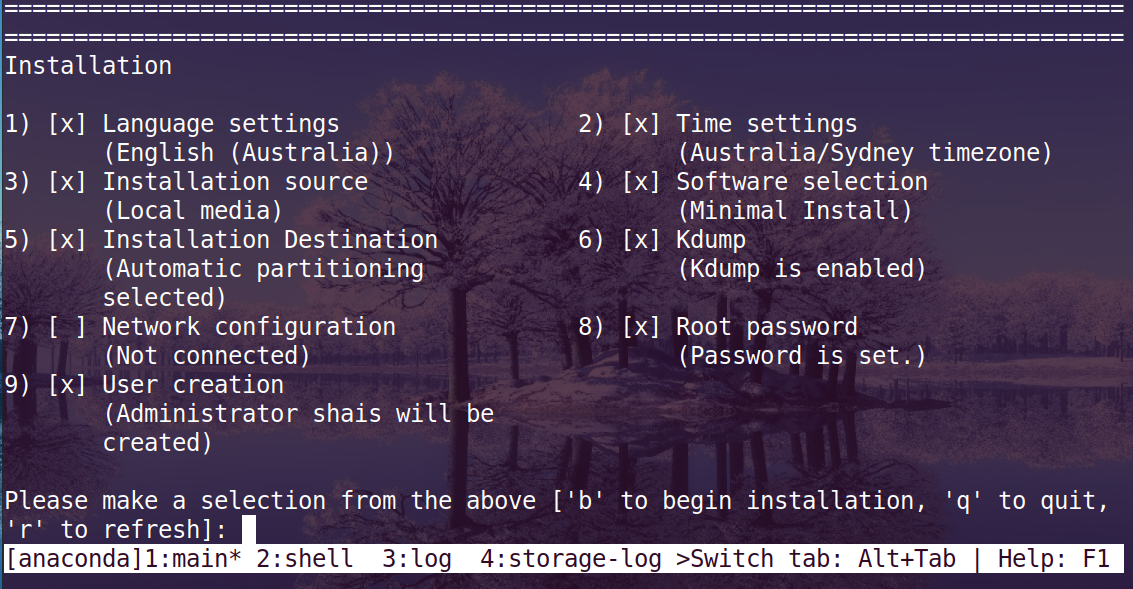Toggle the Kdump [x] checkbox
Screen dimensions: 1133x589
pyautogui.click(x=641, y=240)
